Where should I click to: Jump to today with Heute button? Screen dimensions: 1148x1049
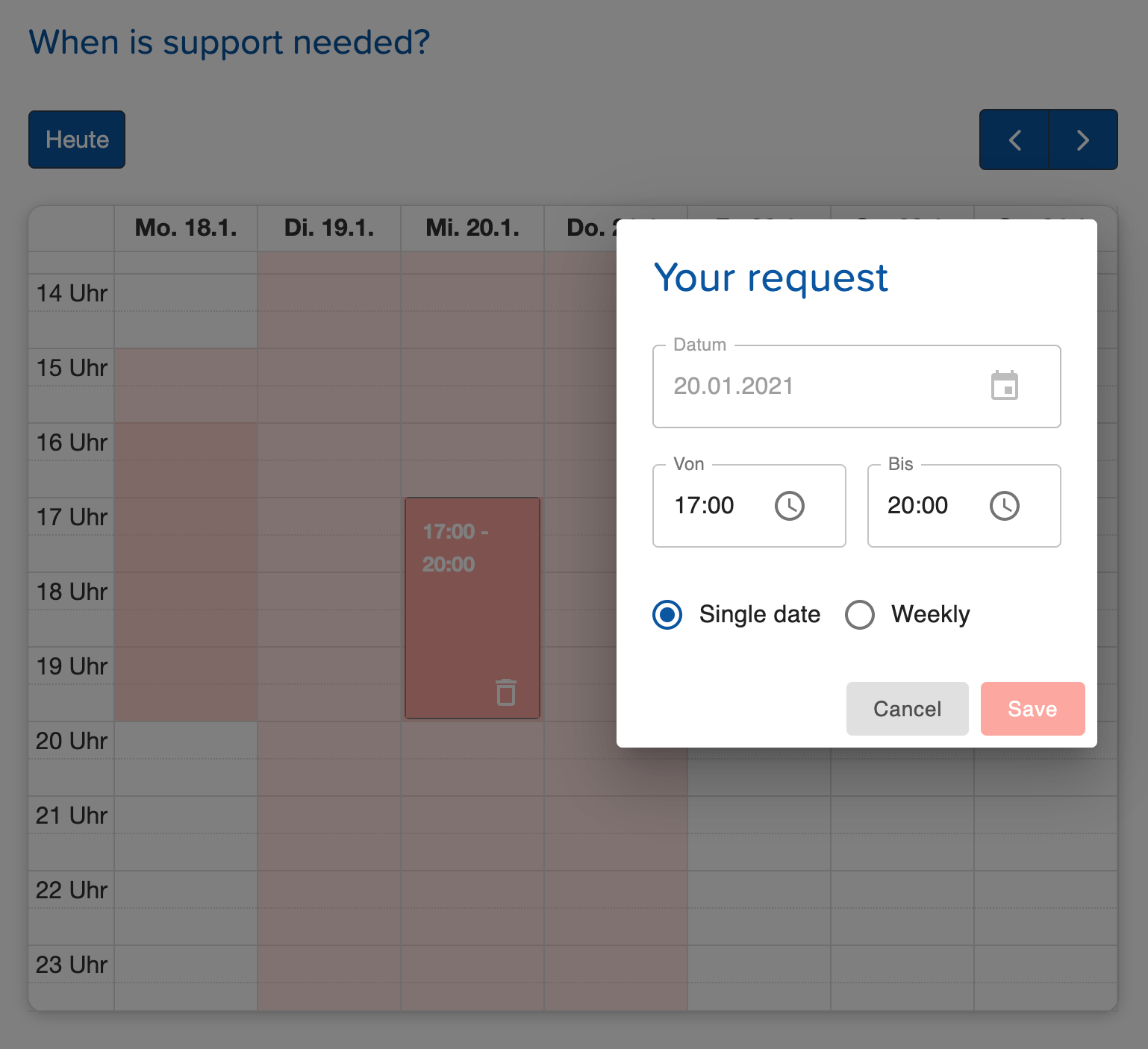coord(77,140)
